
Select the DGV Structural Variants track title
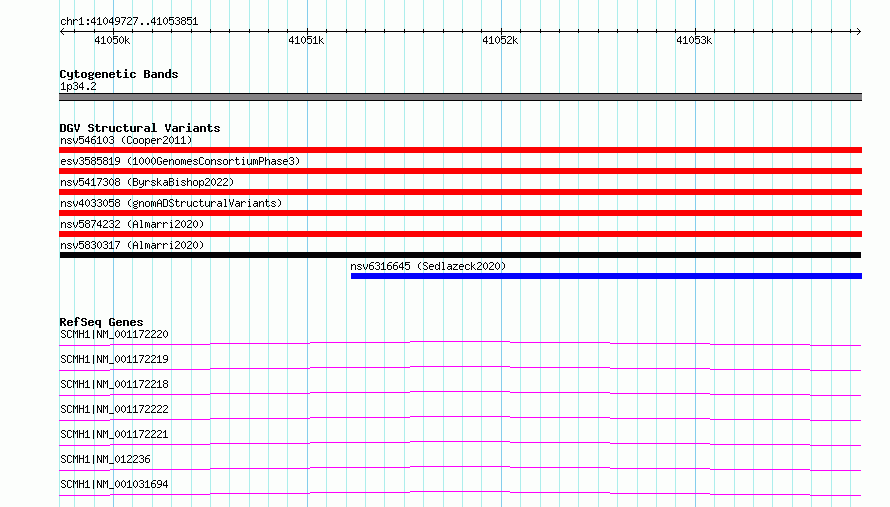140,128
